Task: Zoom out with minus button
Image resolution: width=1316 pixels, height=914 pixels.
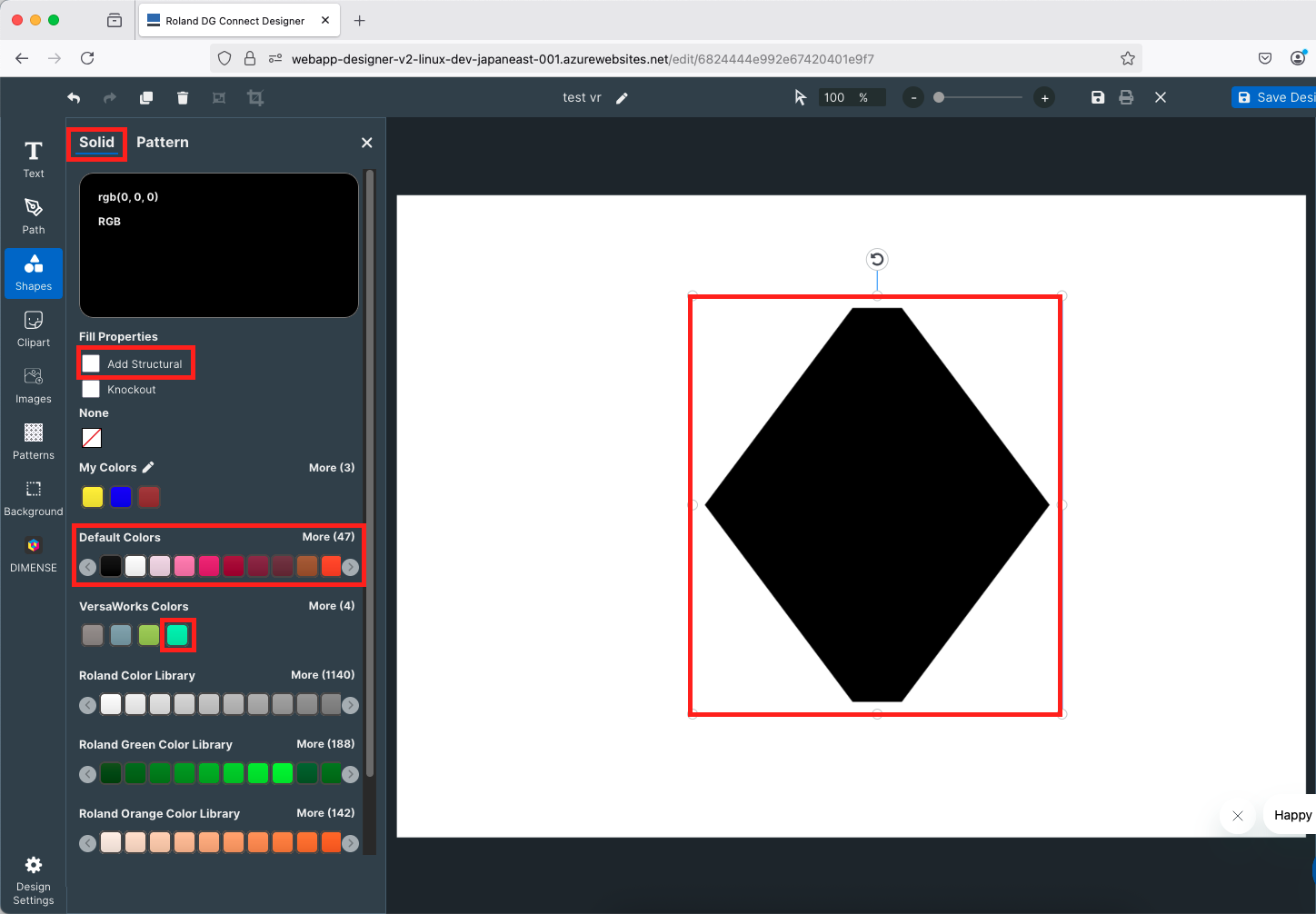Action: [x=913, y=97]
